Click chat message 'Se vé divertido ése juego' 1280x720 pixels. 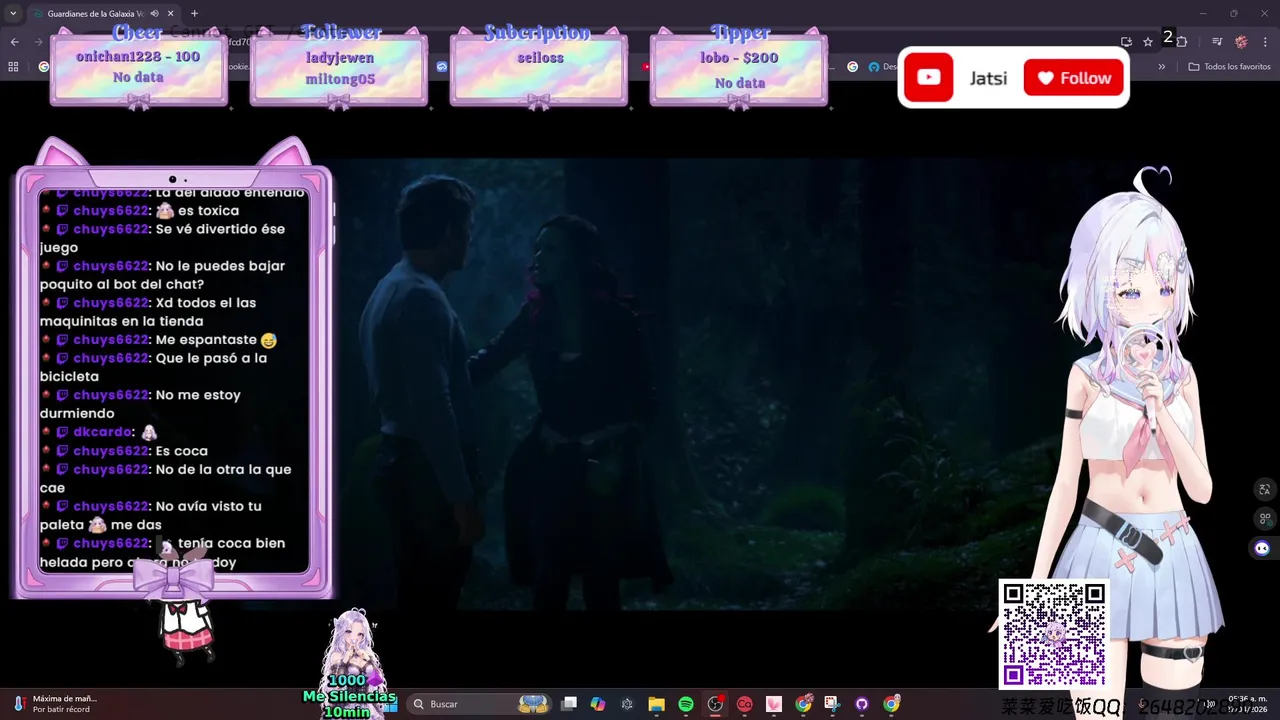[x=163, y=238]
